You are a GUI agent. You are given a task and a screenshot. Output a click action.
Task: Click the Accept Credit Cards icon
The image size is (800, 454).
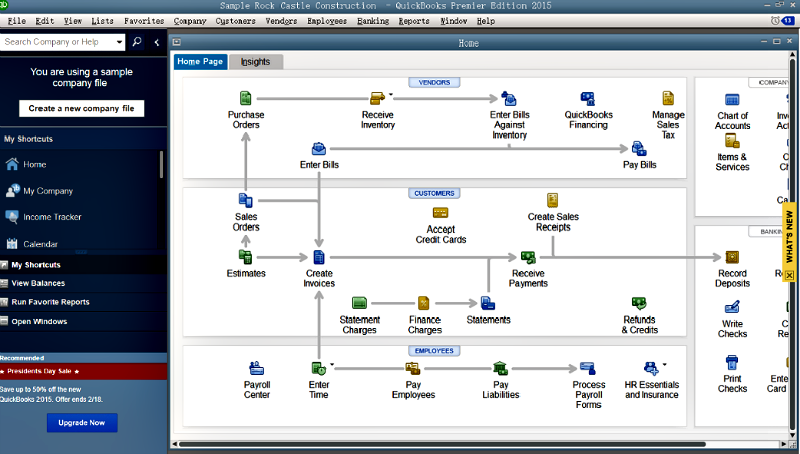440,213
